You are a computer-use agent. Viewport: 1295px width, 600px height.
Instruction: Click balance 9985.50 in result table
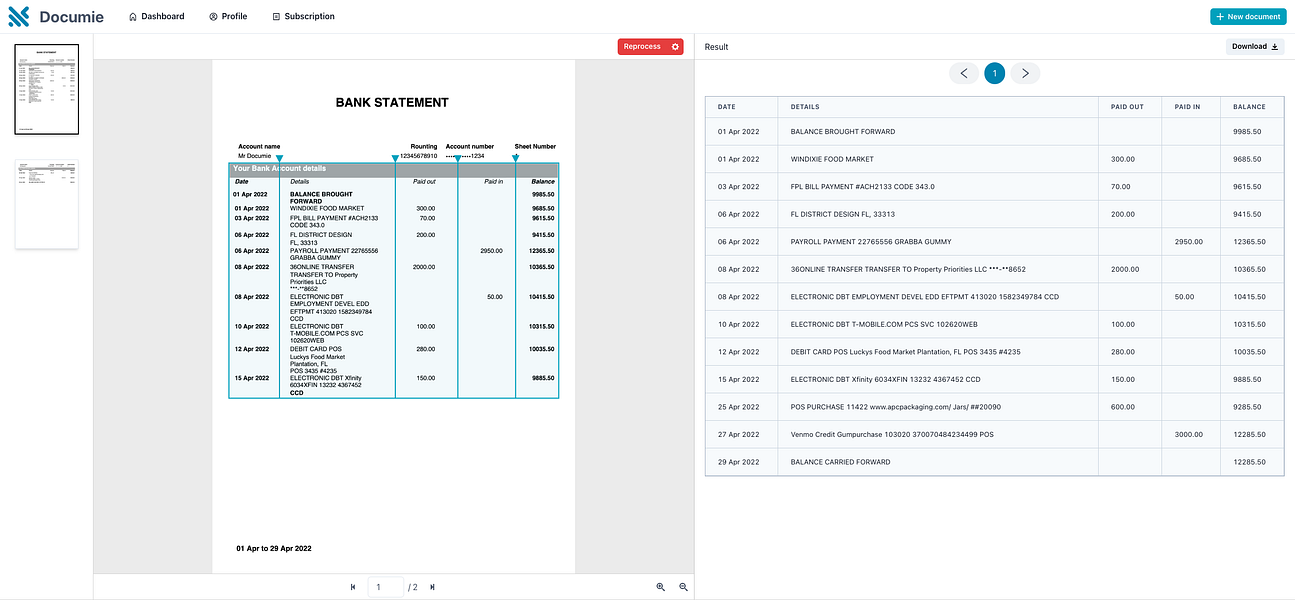[x=1247, y=132]
